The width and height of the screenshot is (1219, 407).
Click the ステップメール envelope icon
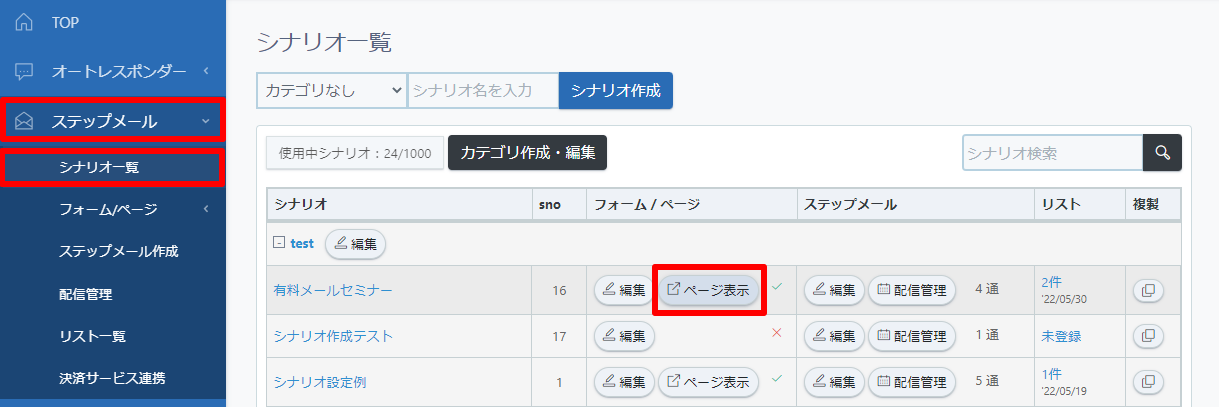pos(24,122)
